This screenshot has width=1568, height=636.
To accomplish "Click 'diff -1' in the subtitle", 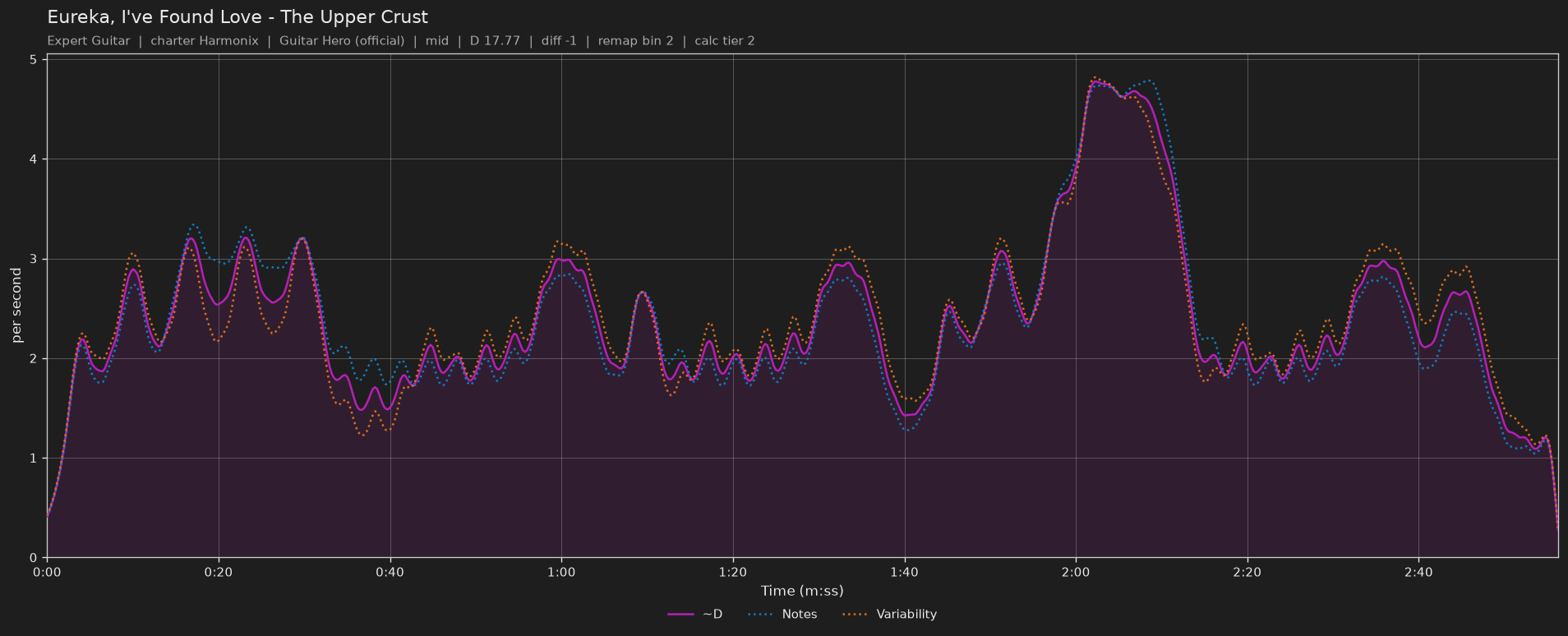I will point(559,41).
